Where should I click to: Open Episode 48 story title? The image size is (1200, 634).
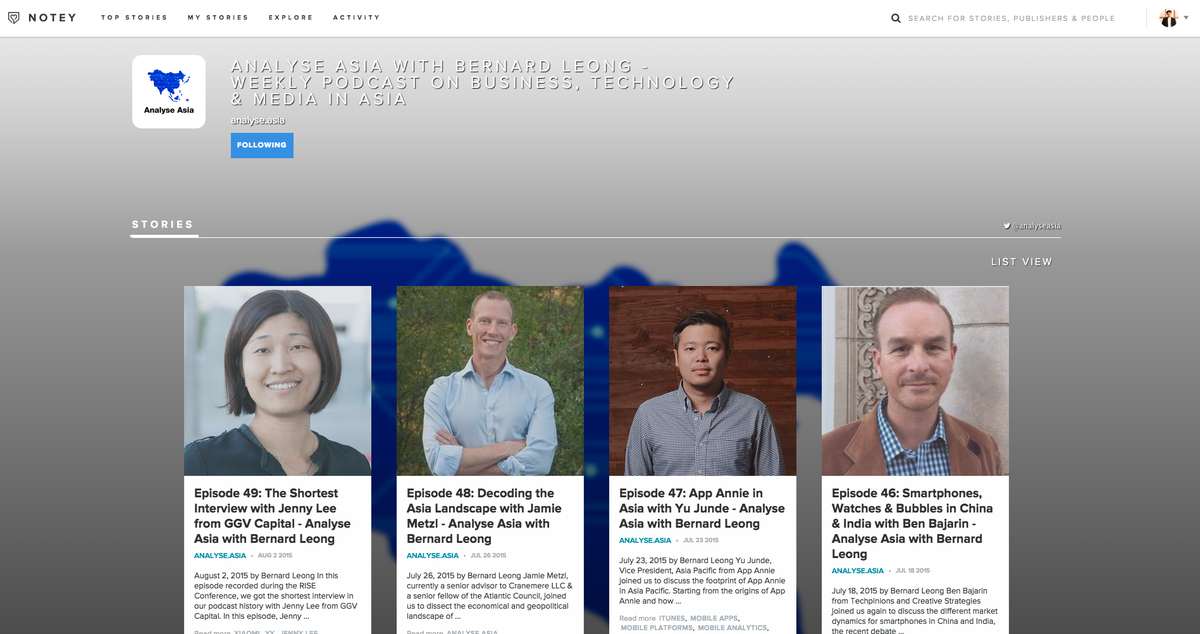pos(485,516)
